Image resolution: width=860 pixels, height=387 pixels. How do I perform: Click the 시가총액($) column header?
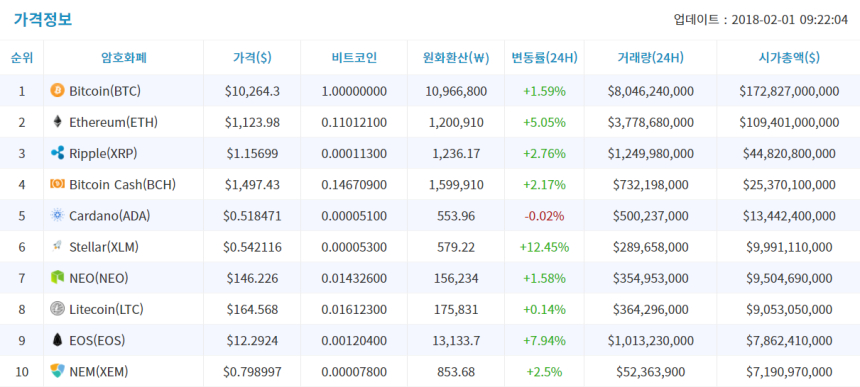(x=789, y=58)
